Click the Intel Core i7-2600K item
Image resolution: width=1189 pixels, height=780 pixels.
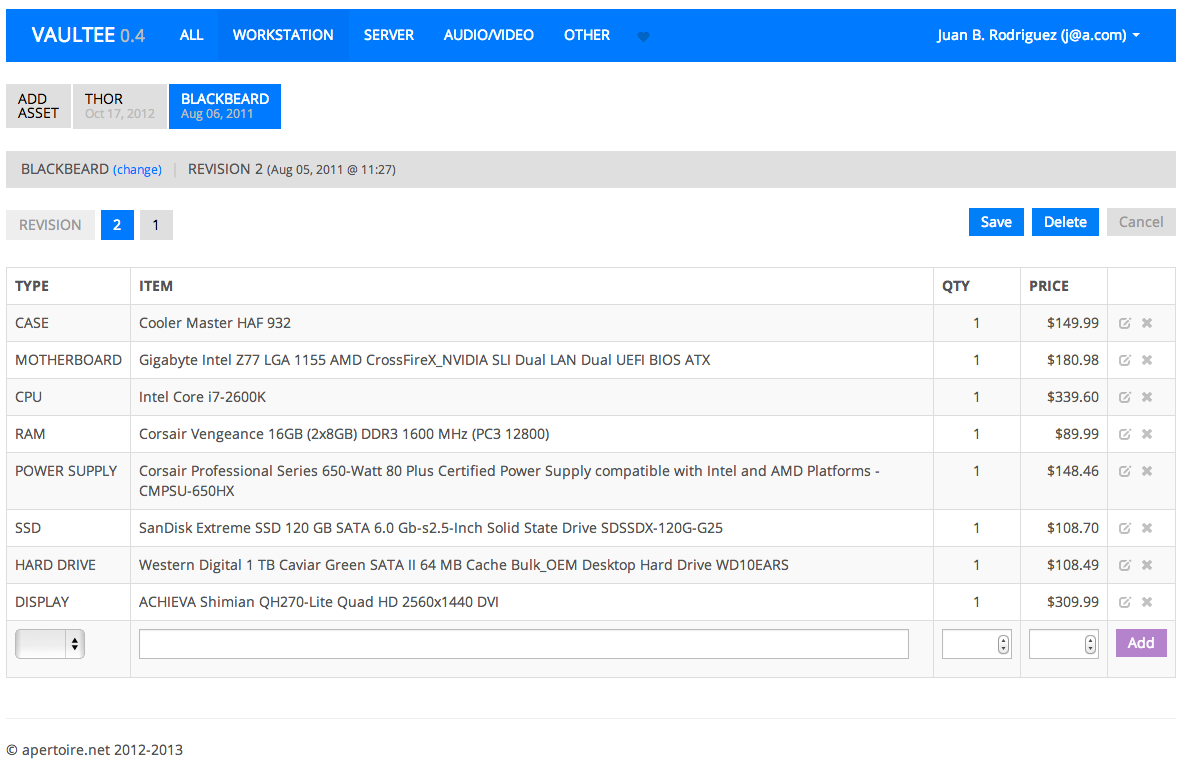click(x=202, y=397)
